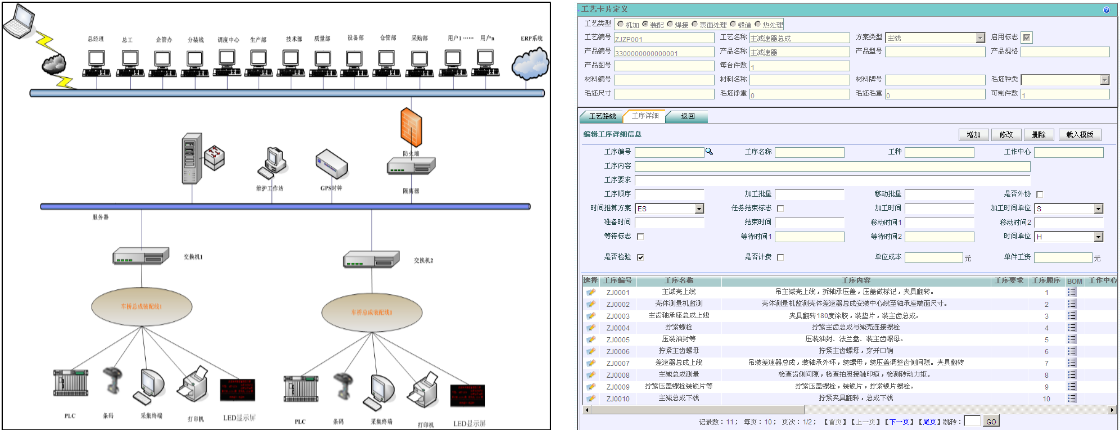1120x431 pixels.
Task: Open the BOM list icon for ZJ0003
Action: (x=1073, y=315)
